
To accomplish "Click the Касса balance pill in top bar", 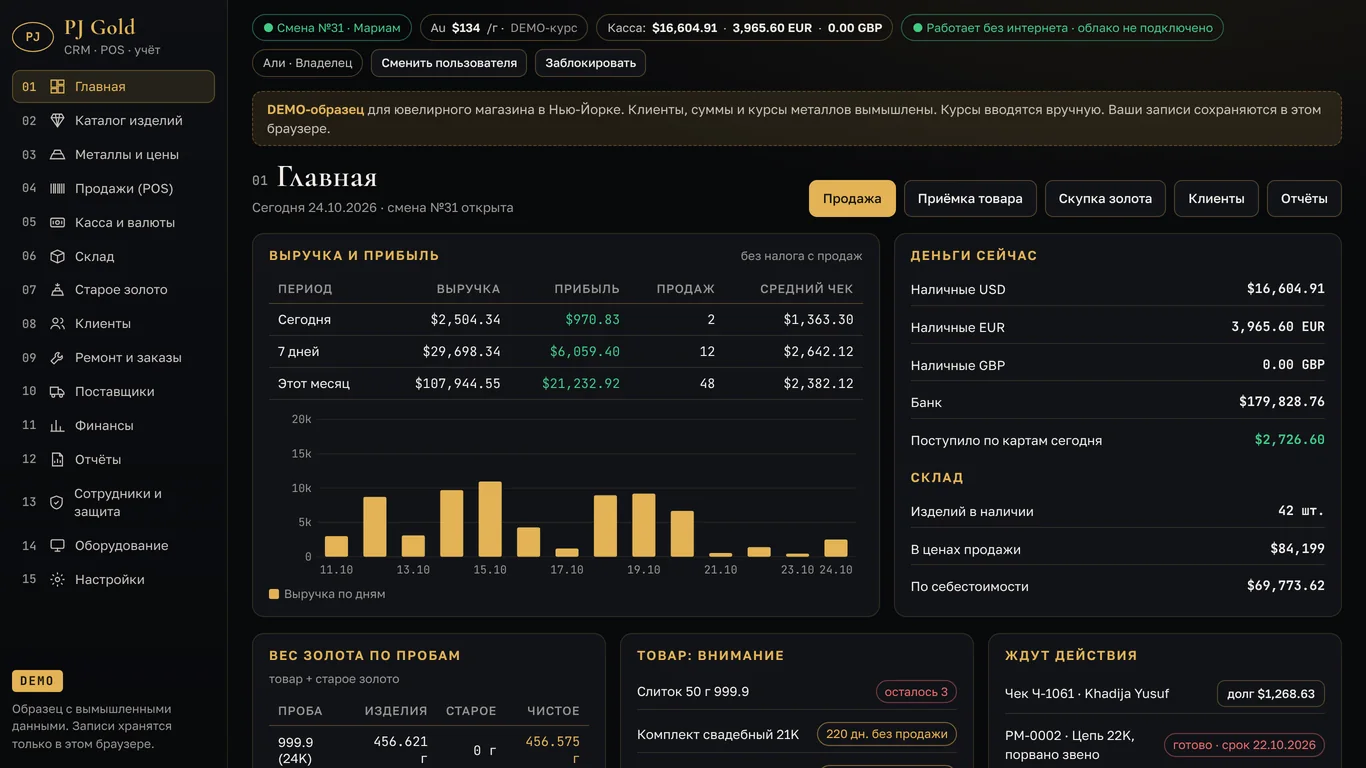I will point(744,28).
